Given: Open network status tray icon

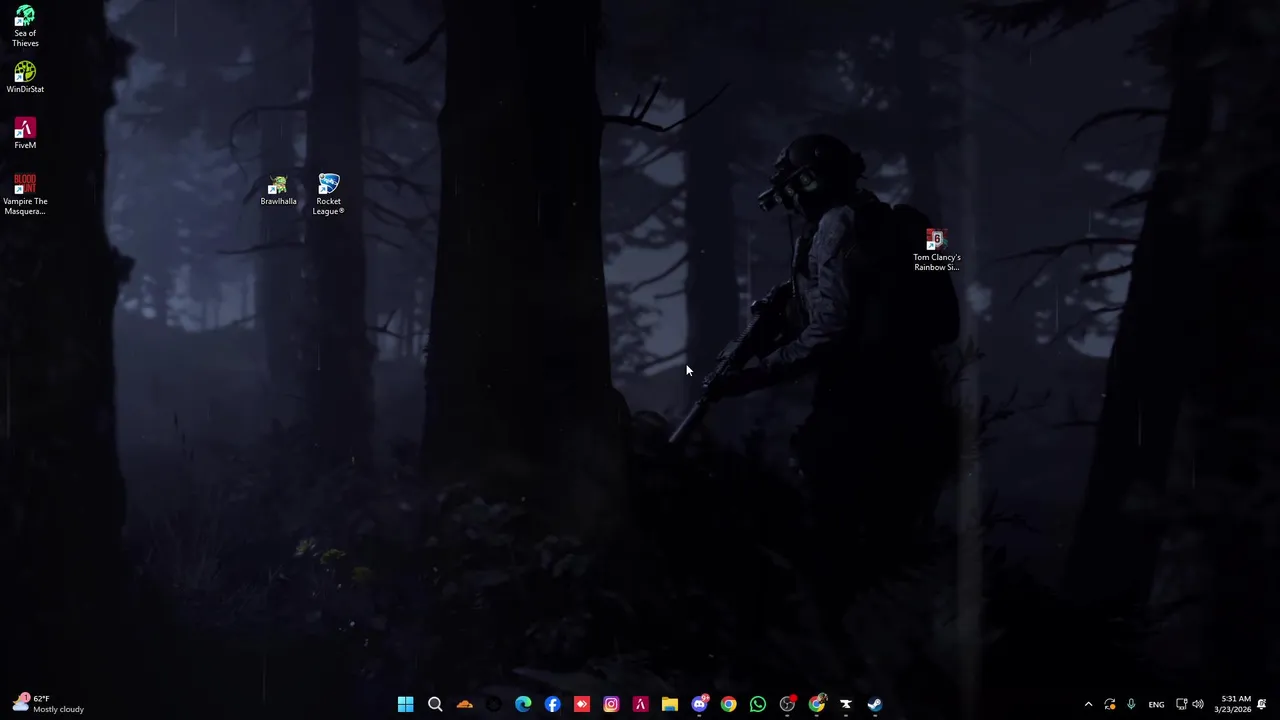Looking at the screenshot, I should tap(1181, 704).
